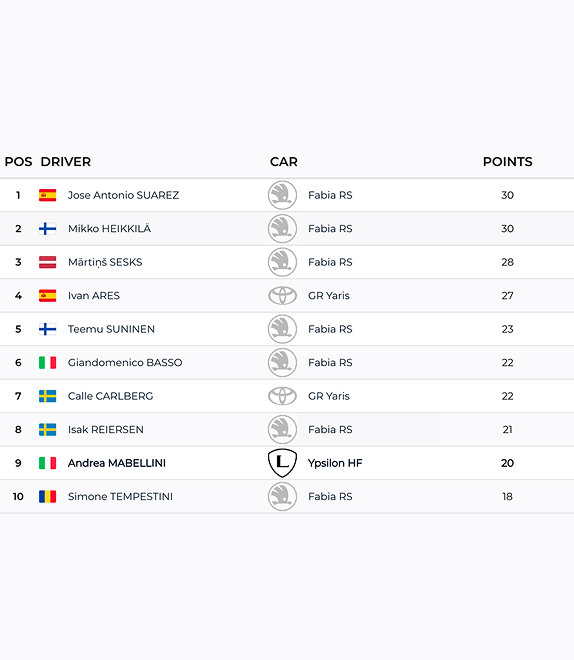Click the Toyota logo in Calle CARLBERG row
This screenshot has width=574, height=660.
pyautogui.click(x=282, y=396)
